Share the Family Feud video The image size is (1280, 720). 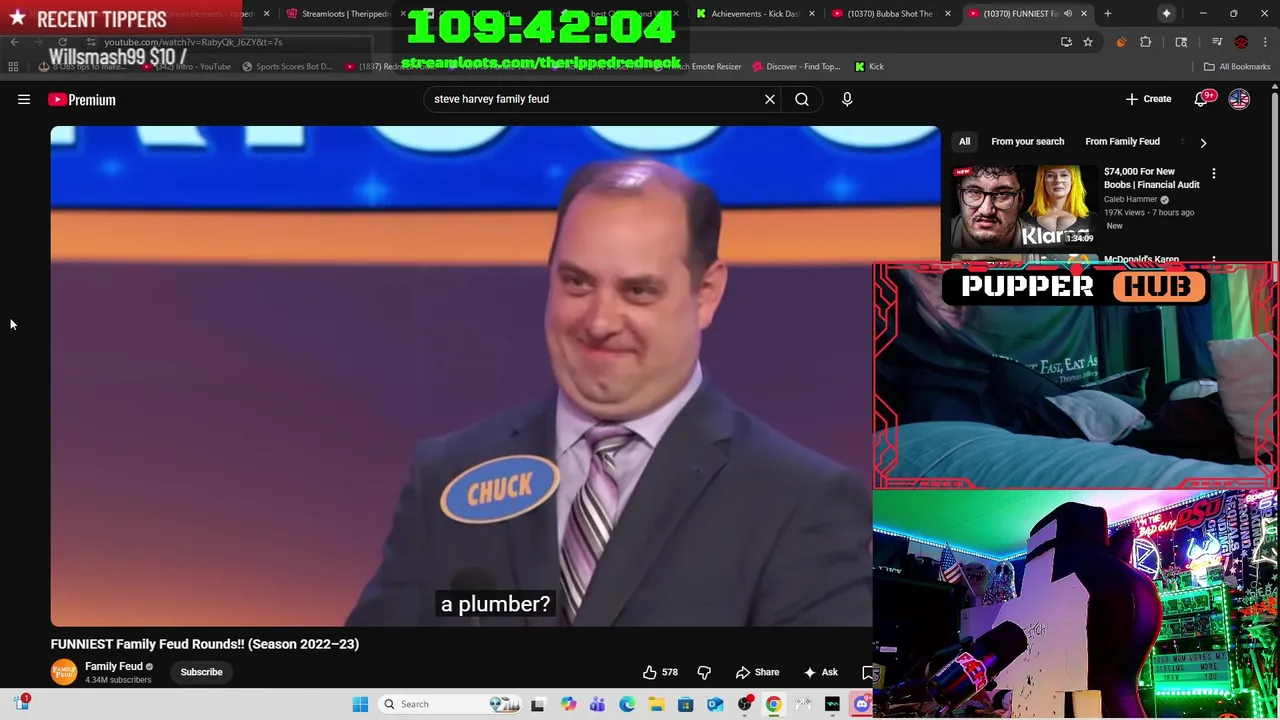[x=757, y=672]
